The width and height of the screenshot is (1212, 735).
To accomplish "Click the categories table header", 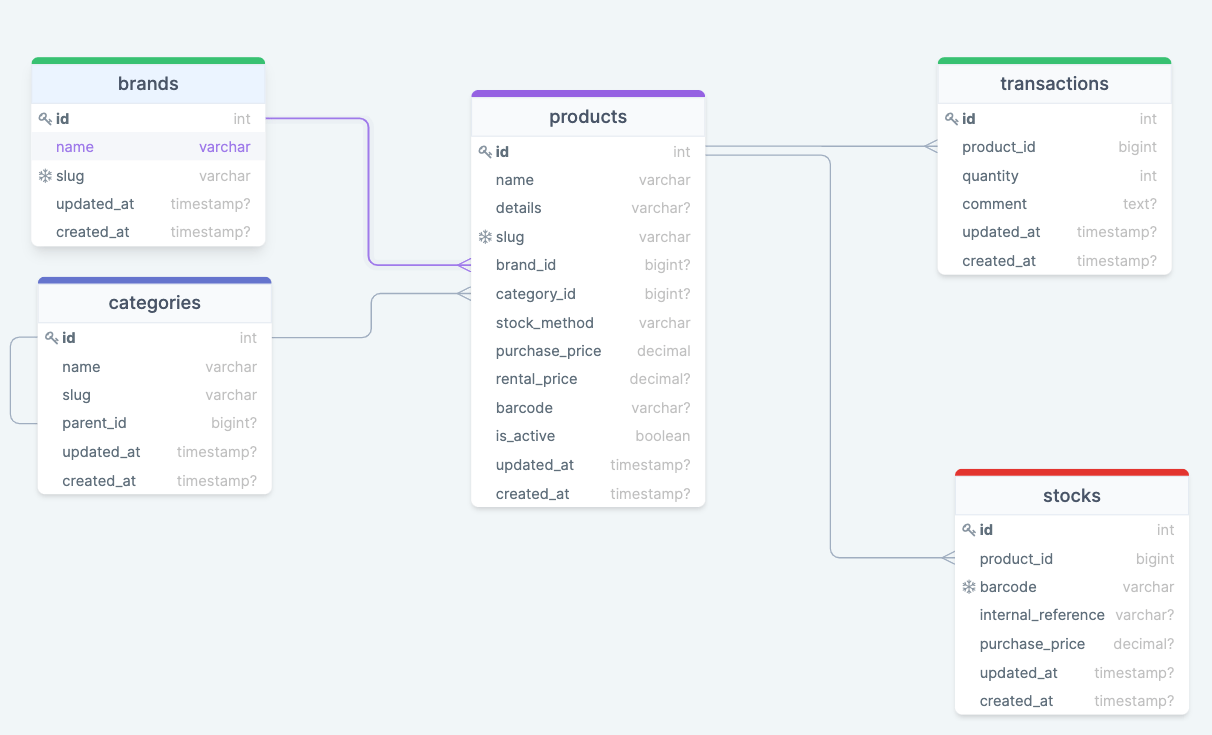I will pyautogui.click(x=154, y=303).
